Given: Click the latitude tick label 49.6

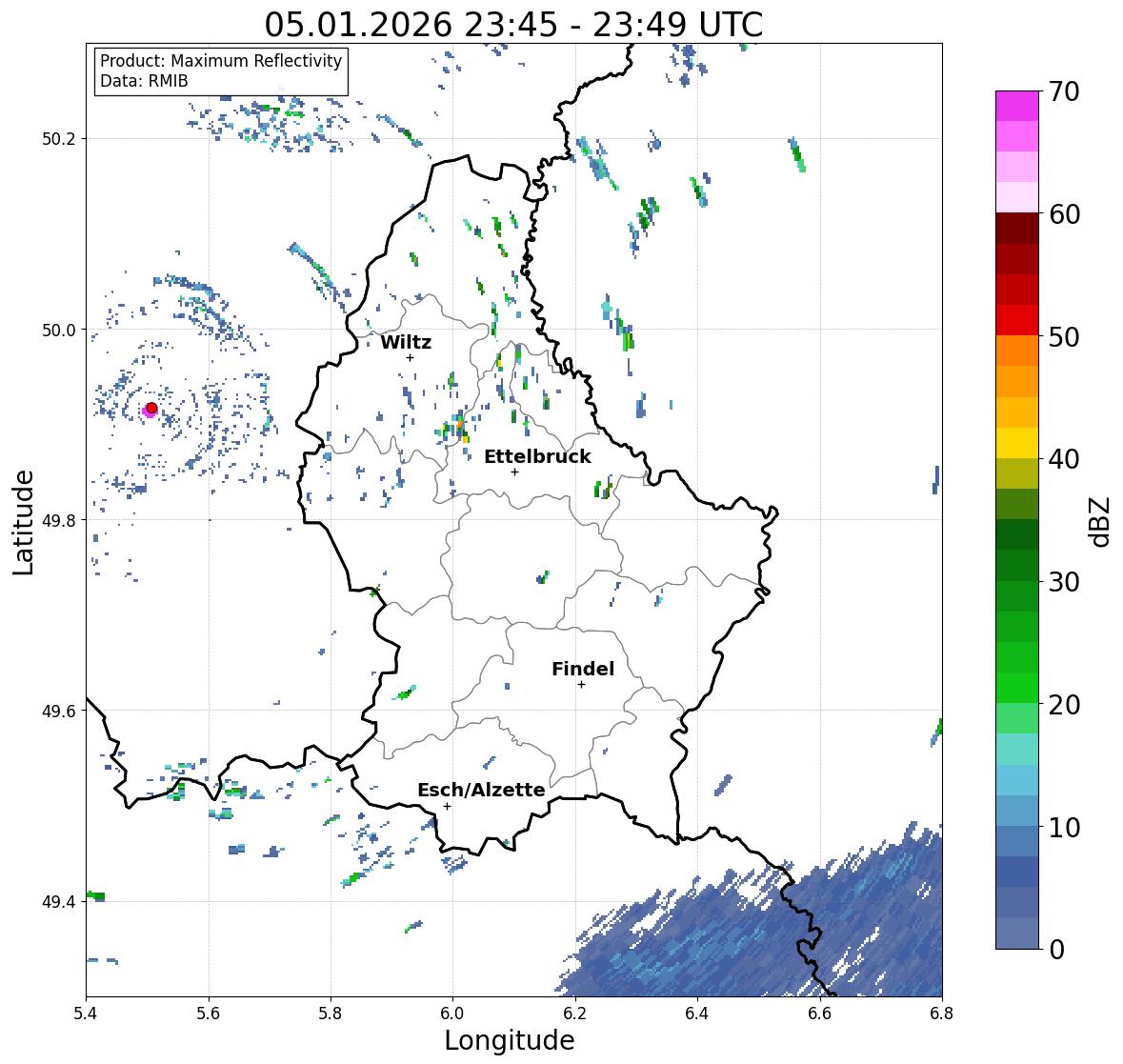Looking at the screenshot, I should coord(57,711).
